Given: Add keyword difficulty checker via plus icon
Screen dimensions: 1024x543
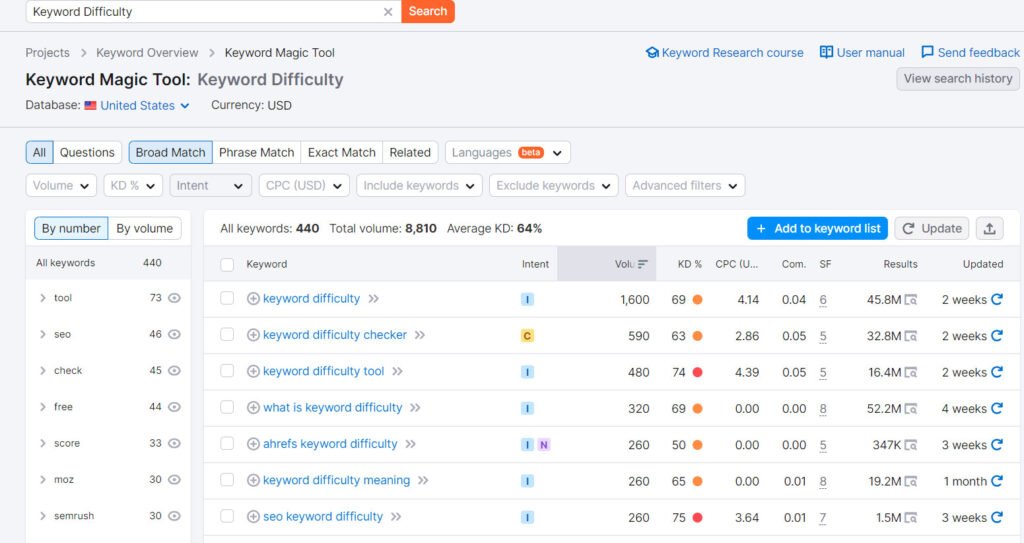Looking at the screenshot, I should 253,335.
